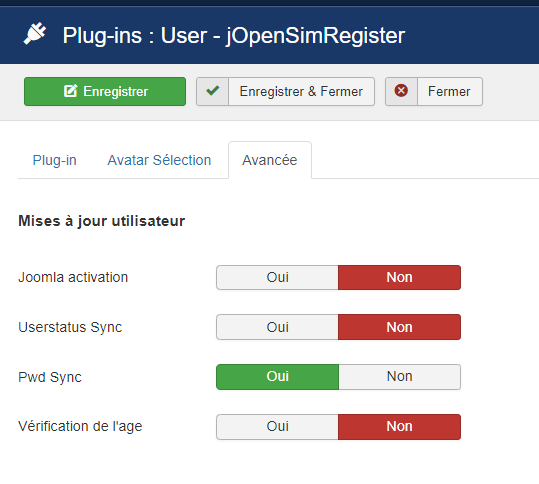Click the plug icon in header

(35, 34)
